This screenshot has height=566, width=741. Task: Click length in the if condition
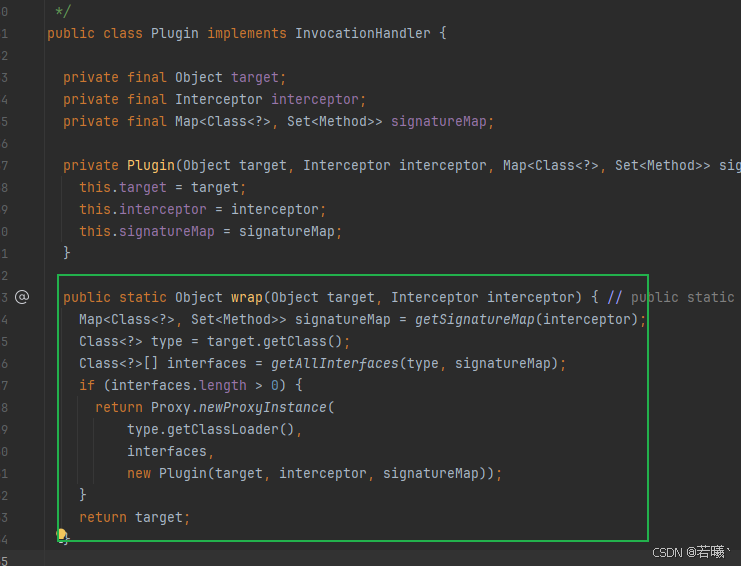[x=223, y=386]
